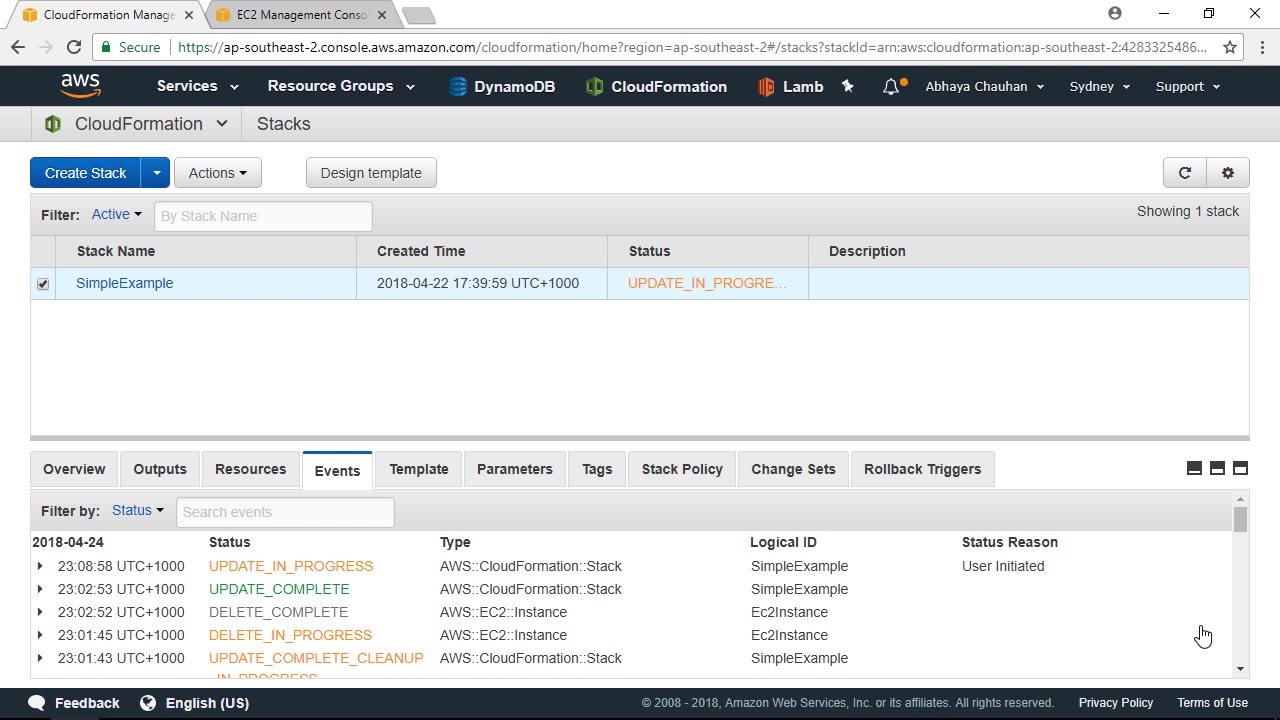Click the events list scrollbar down arrow
Screen dimensions: 1280x720
click(1240, 669)
